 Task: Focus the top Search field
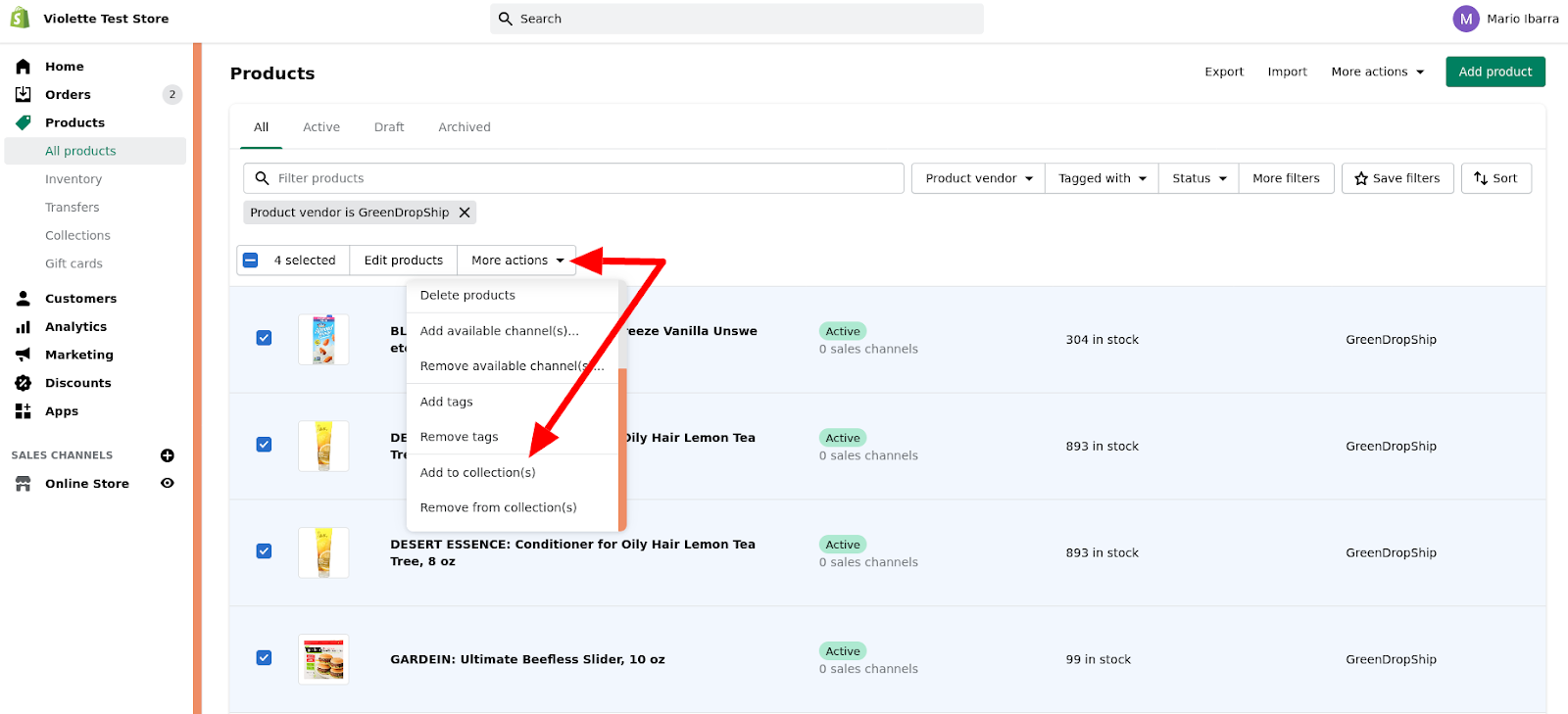point(736,19)
